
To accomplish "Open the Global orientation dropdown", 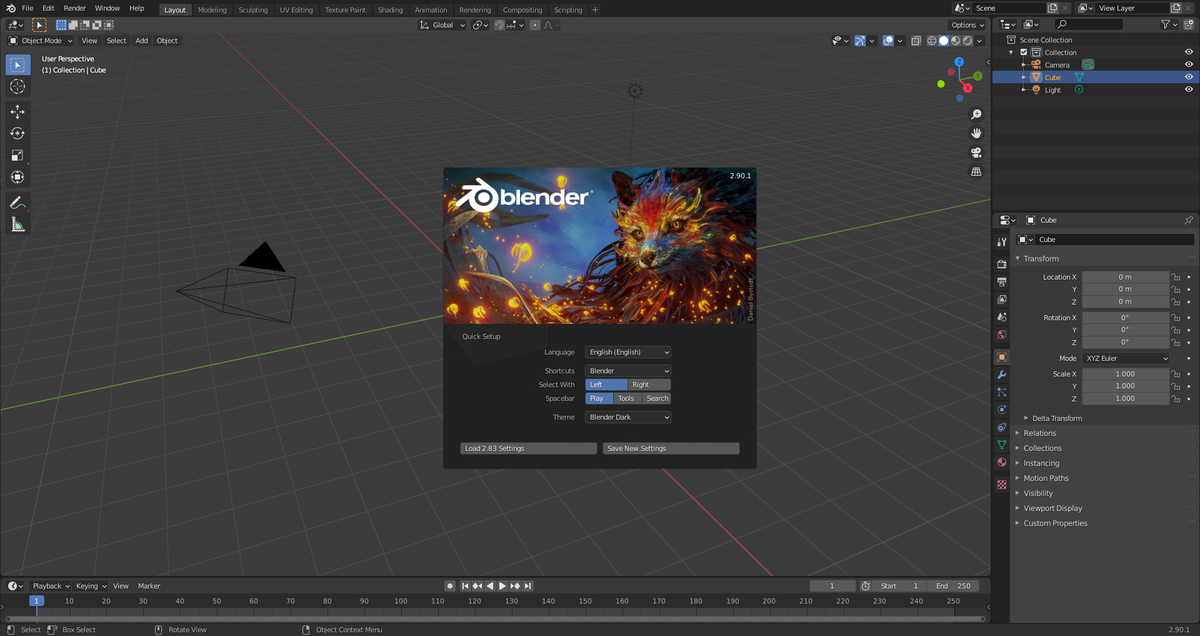I will [442, 25].
